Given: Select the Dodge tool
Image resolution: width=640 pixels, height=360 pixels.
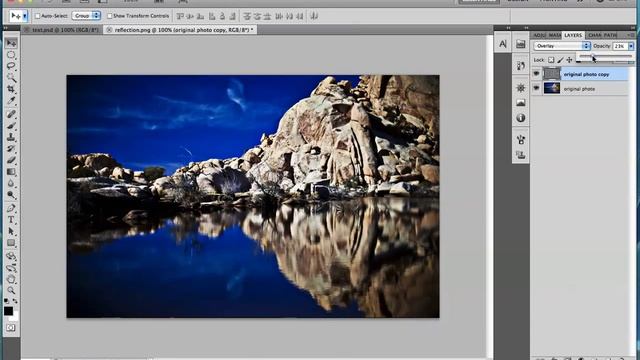Looking at the screenshot, I should click(x=11, y=195).
